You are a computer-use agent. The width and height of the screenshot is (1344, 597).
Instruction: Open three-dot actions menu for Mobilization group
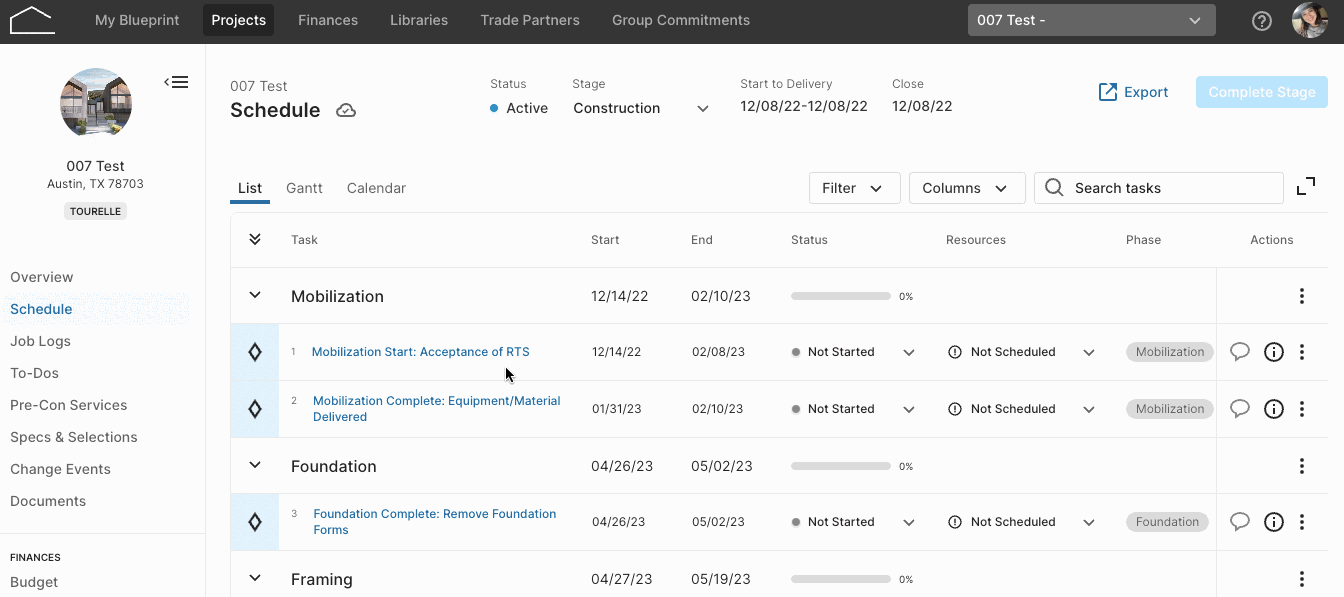1302,296
